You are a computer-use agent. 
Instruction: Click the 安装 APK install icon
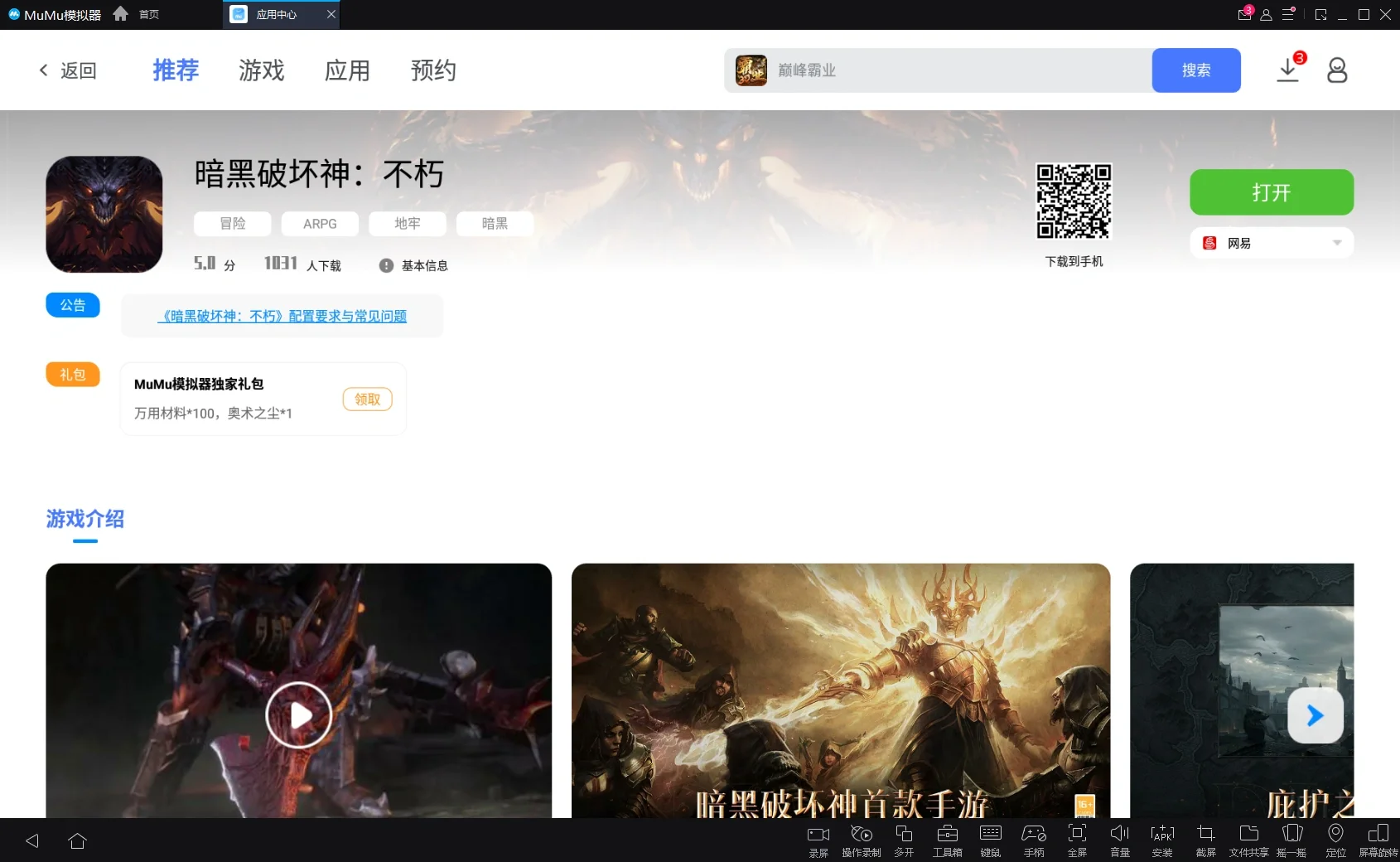[x=1162, y=840]
